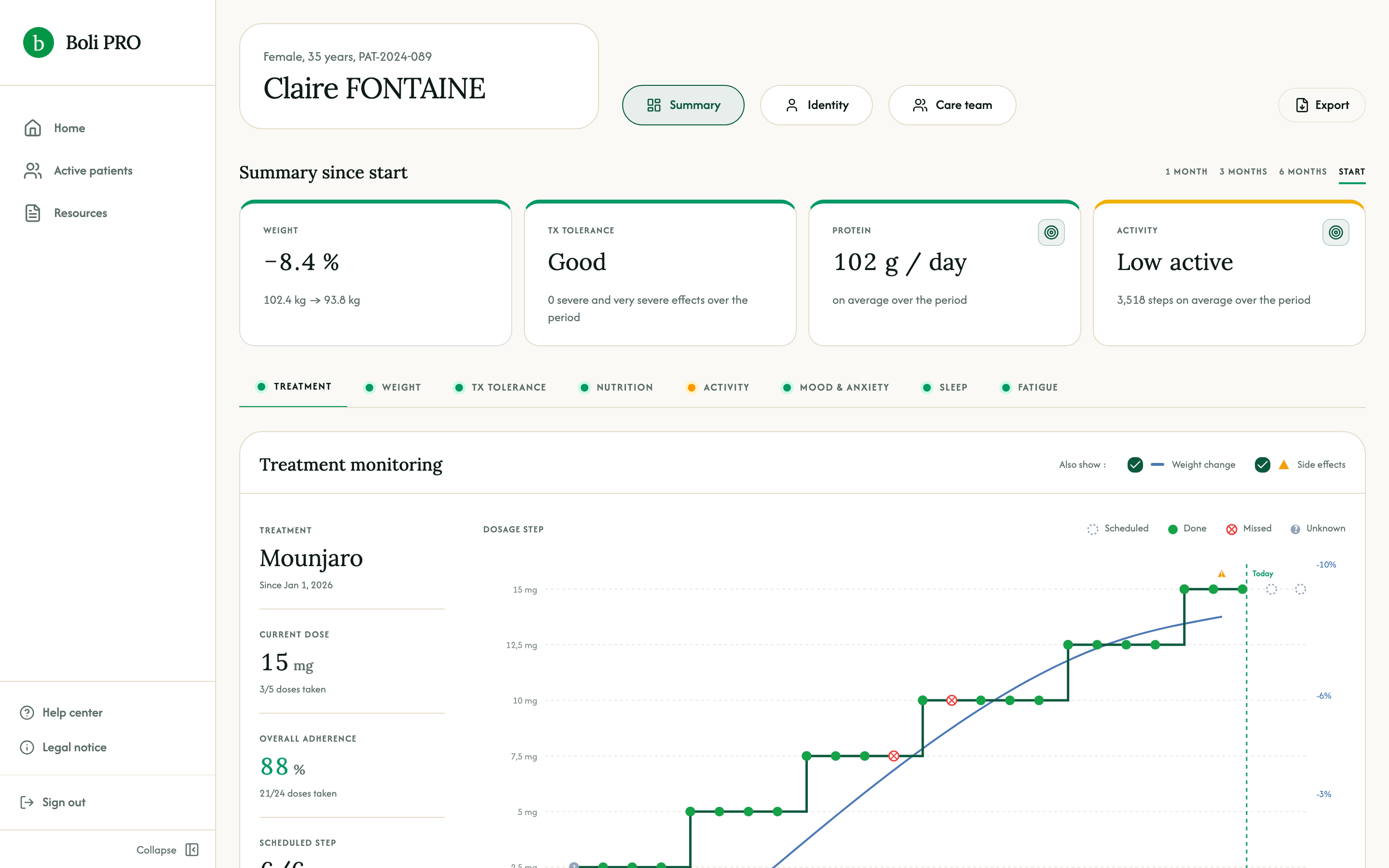
Task: Open the MOOD & ANXIETY section tab
Action: 835,388
